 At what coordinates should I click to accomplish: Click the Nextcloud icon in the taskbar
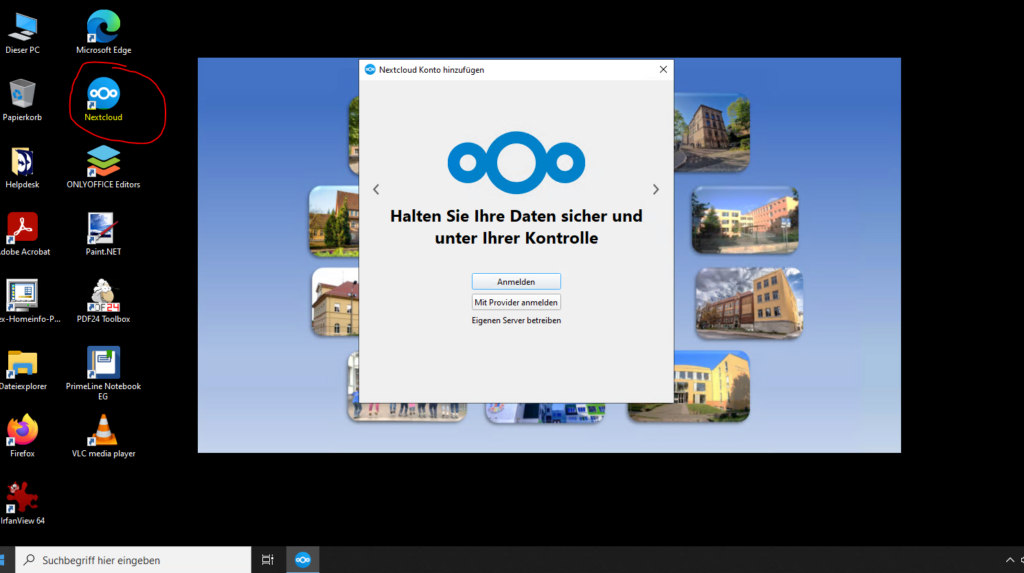(302, 560)
